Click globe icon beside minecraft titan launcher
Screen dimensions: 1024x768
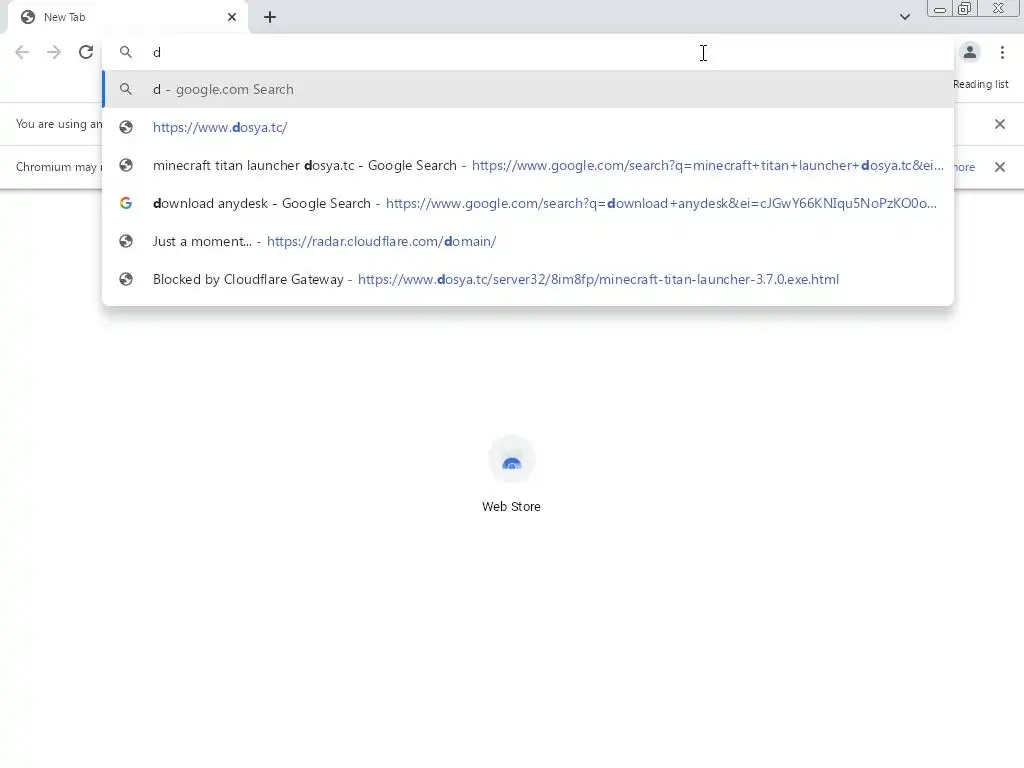126,165
